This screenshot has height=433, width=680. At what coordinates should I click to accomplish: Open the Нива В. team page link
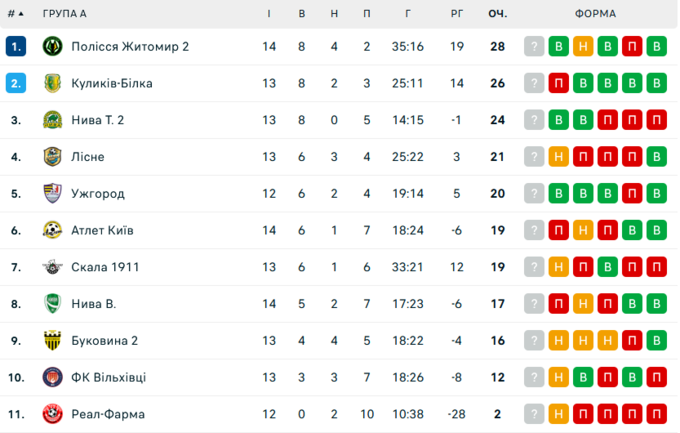[93, 304]
